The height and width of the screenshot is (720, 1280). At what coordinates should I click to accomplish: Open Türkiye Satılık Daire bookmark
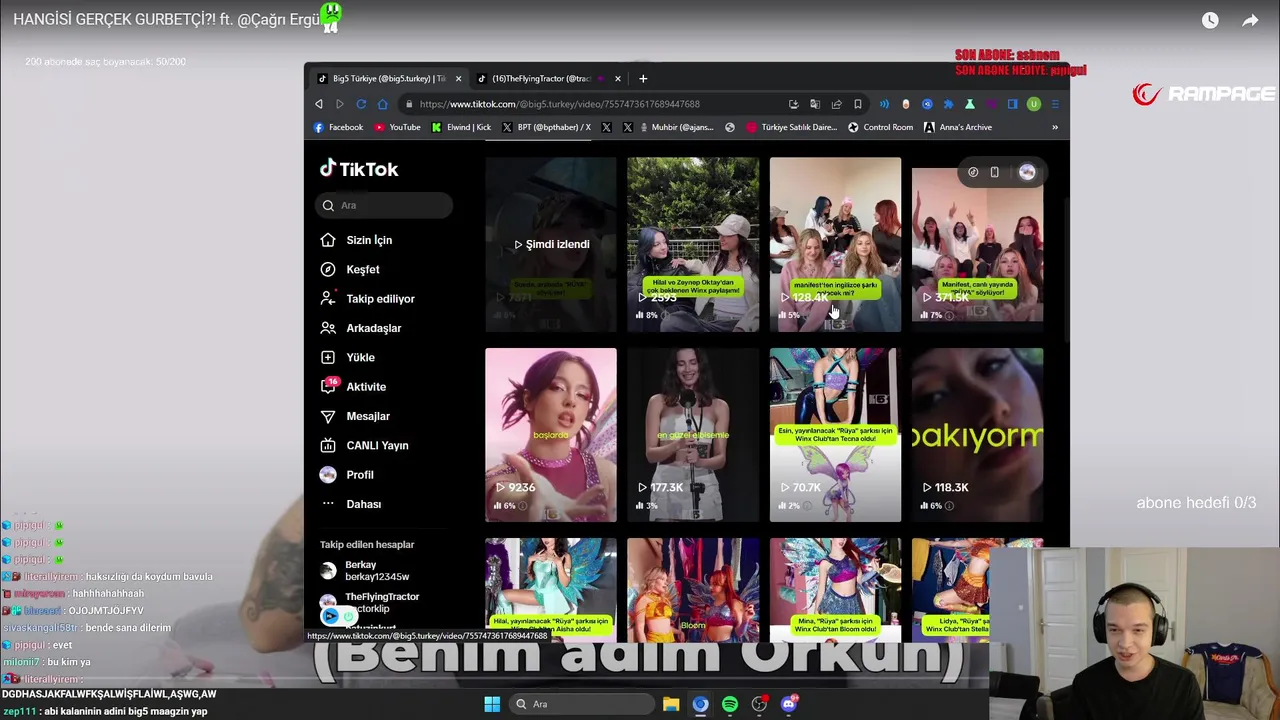[x=791, y=127]
